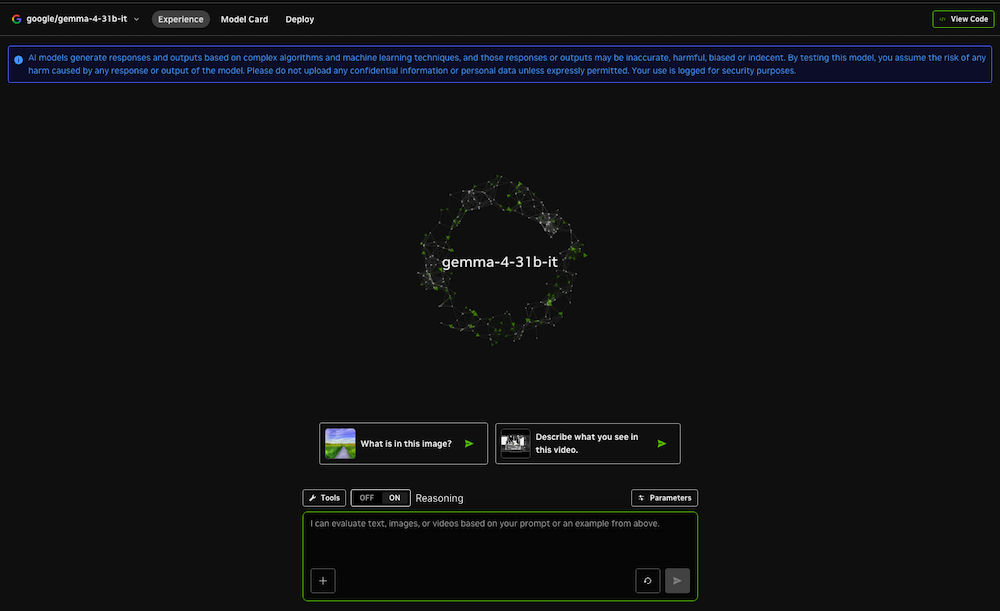Click the View Code button

pyautogui.click(x=963, y=19)
